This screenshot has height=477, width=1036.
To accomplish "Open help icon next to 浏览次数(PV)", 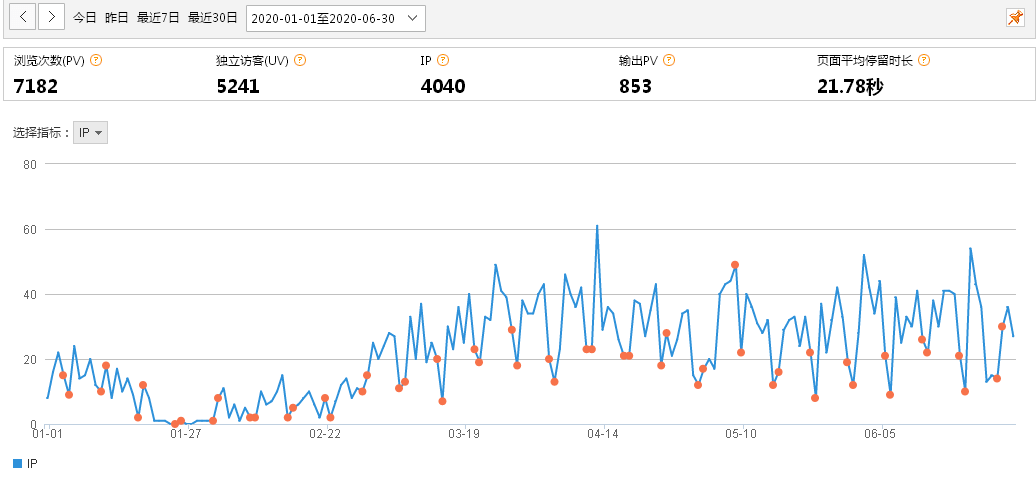I will tap(96, 60).
